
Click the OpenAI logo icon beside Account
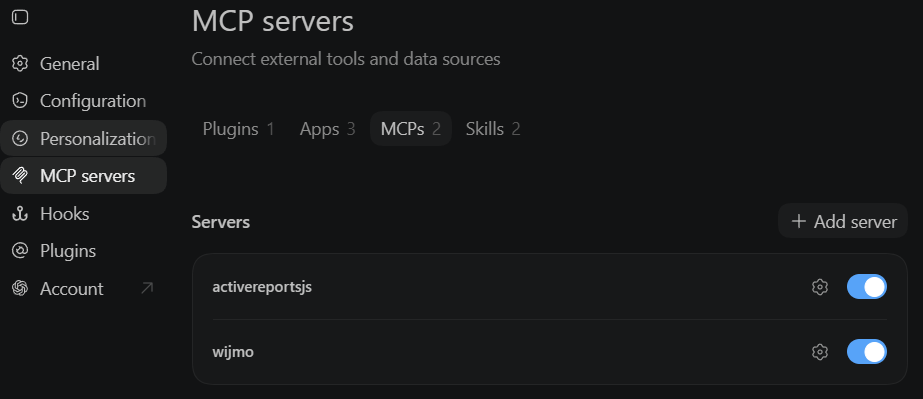point(20,288)
